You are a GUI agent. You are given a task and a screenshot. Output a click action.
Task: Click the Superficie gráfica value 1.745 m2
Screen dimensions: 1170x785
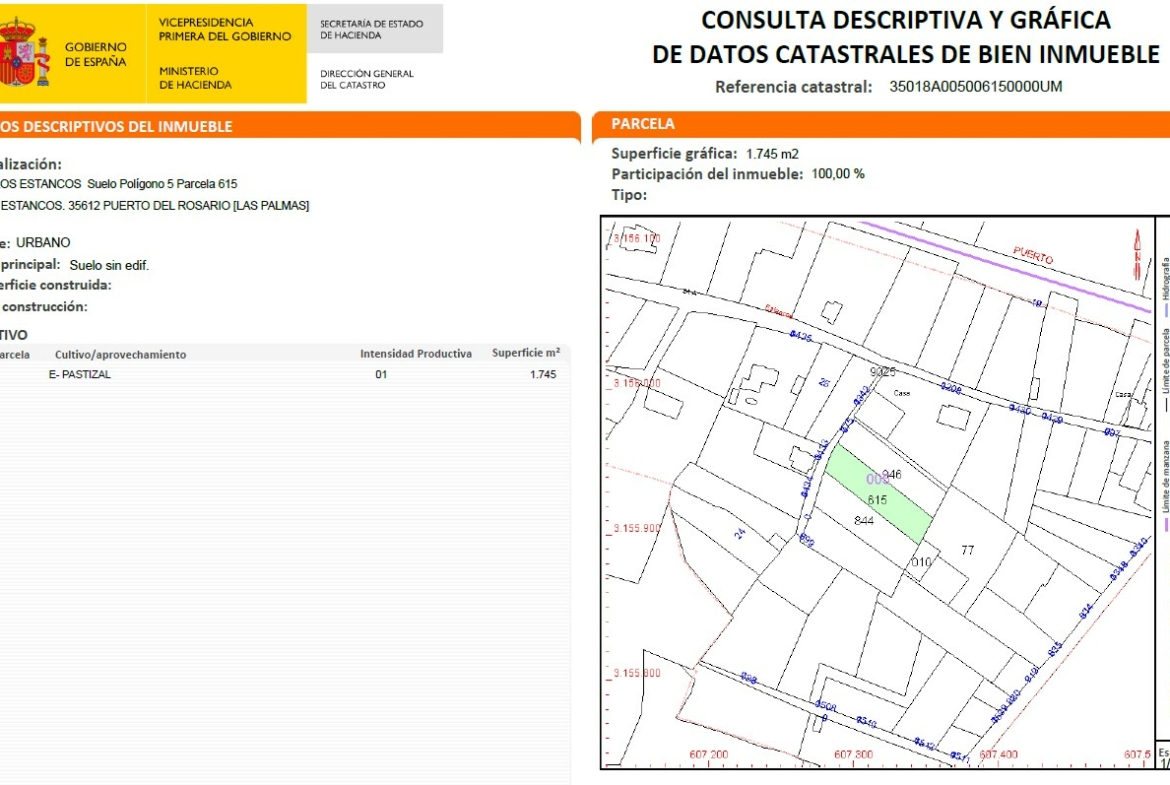pyautogui.click(x=773, y=154)
